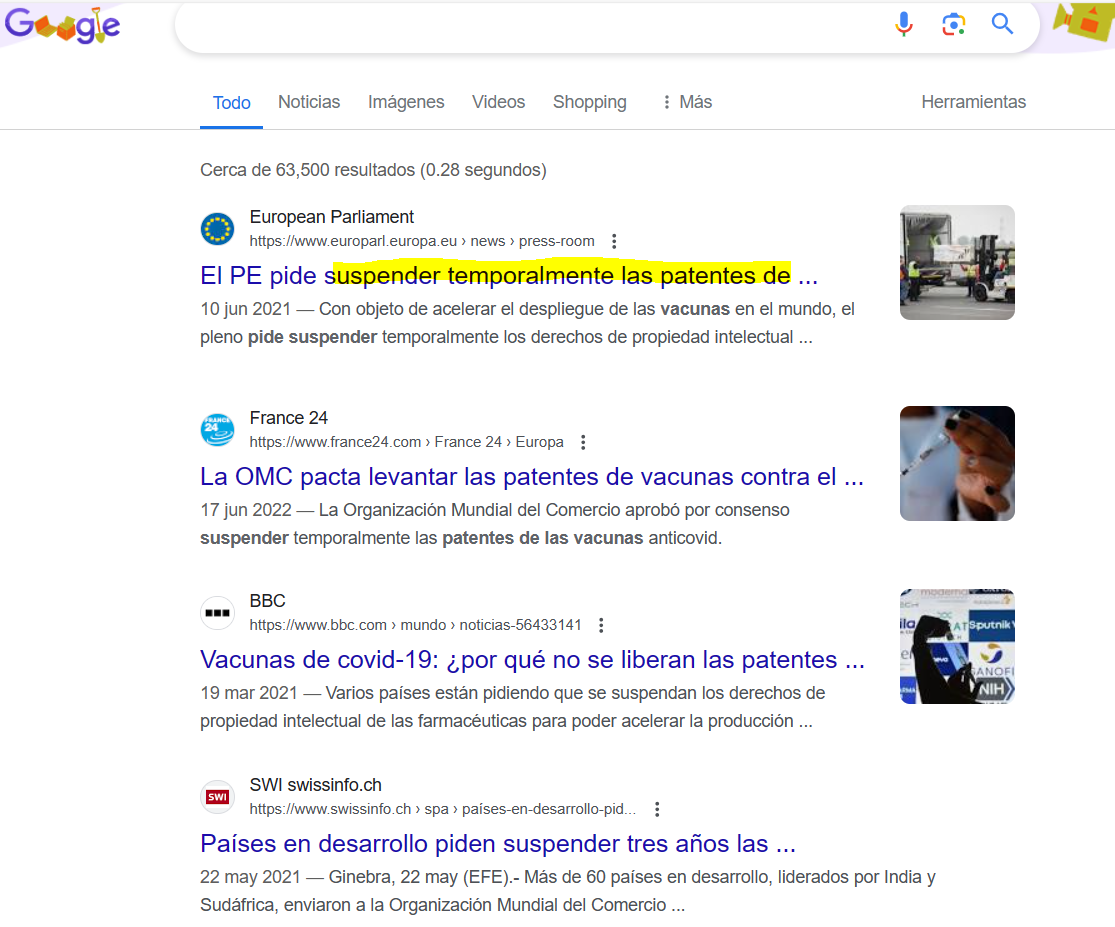The image size is (1115, 927).
Task: Click the 'France 24' site name
Action: point(289,419)
